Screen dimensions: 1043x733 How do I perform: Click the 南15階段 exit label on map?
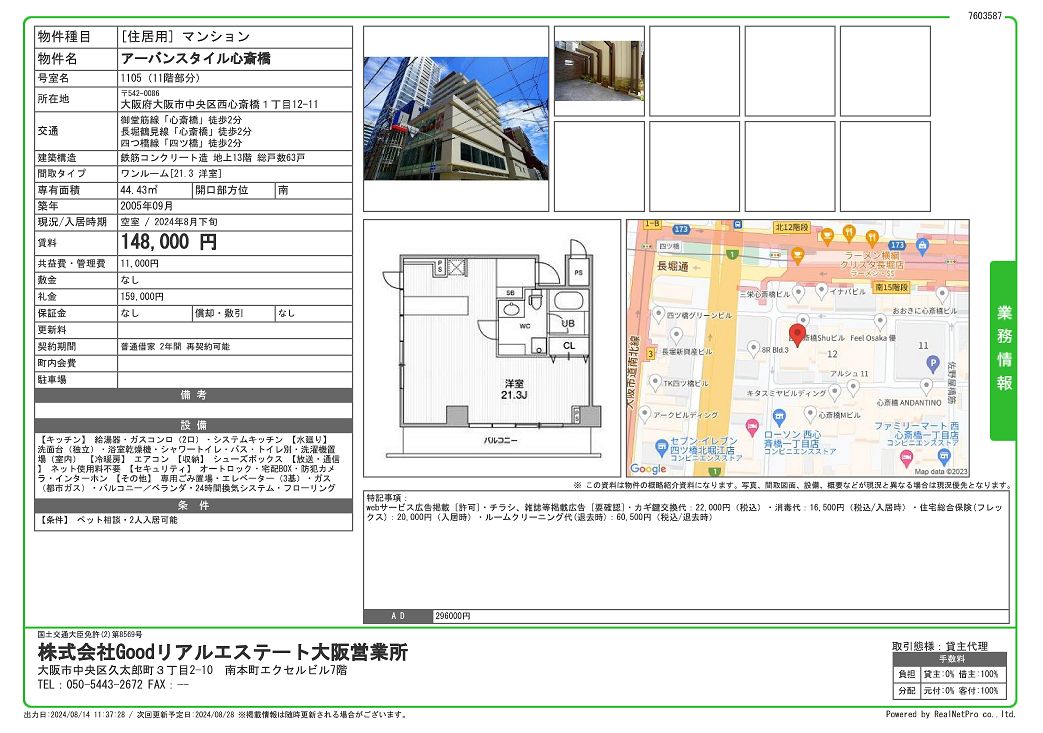point(891,287)
